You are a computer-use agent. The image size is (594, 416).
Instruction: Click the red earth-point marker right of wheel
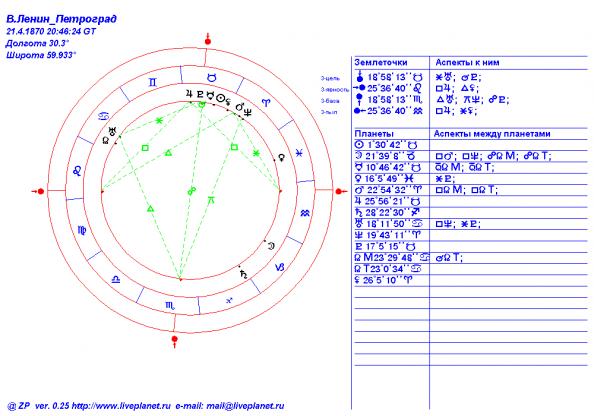point(341,191)
